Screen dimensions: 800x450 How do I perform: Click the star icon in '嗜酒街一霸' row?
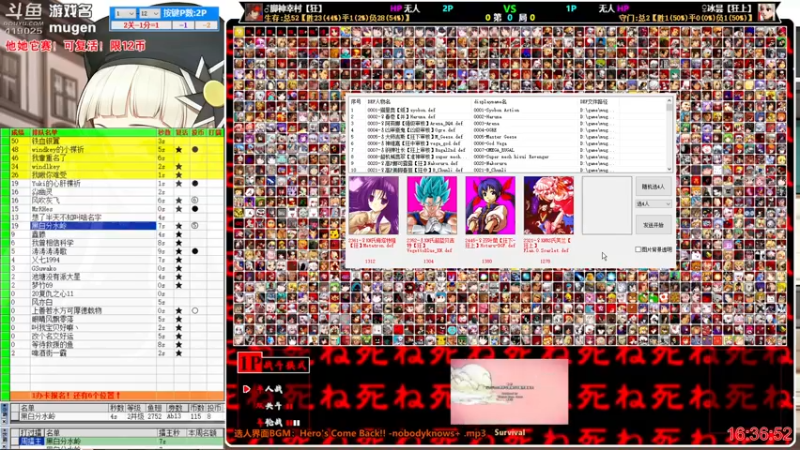(179, 353)
